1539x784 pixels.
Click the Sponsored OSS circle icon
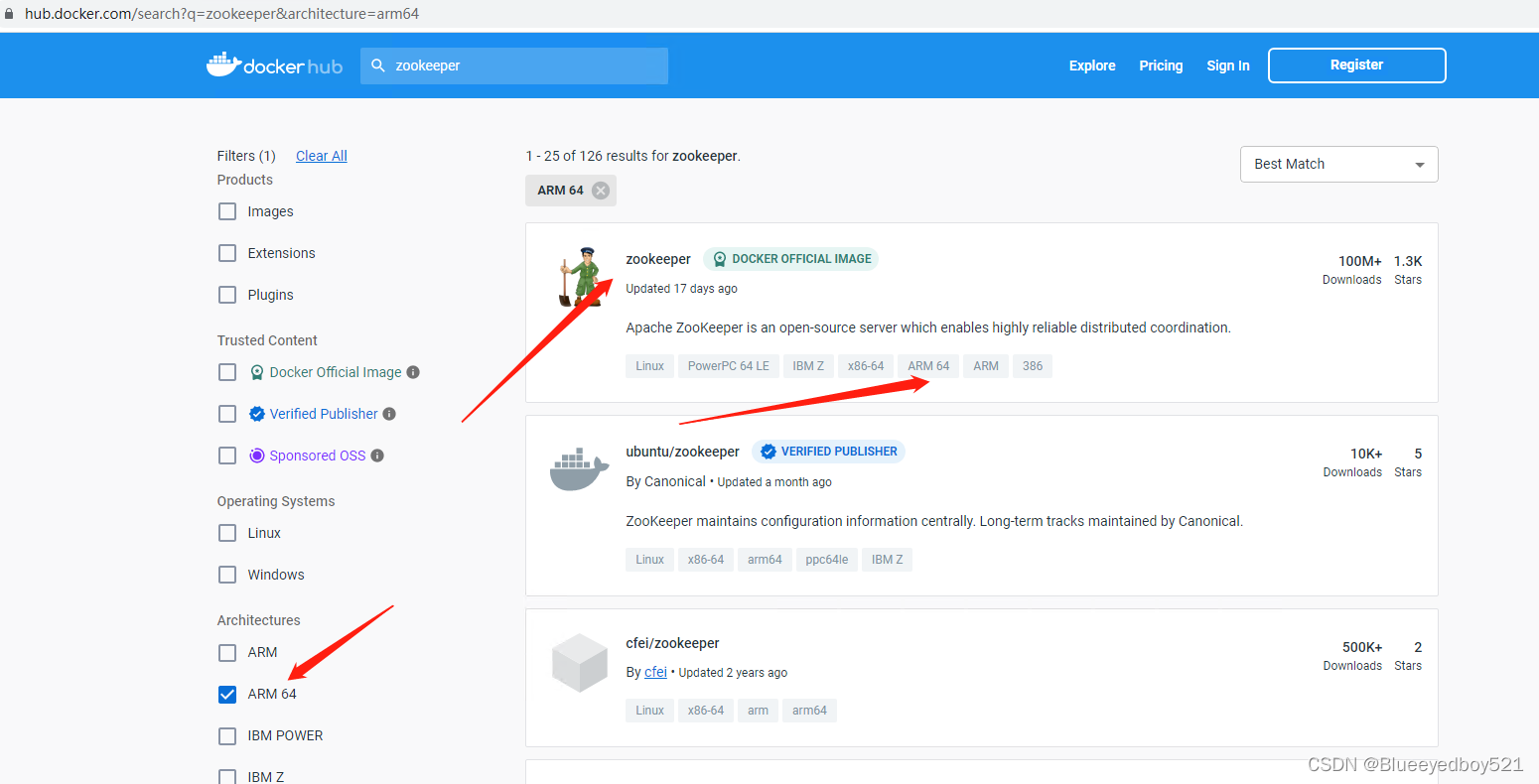point(257,456)
